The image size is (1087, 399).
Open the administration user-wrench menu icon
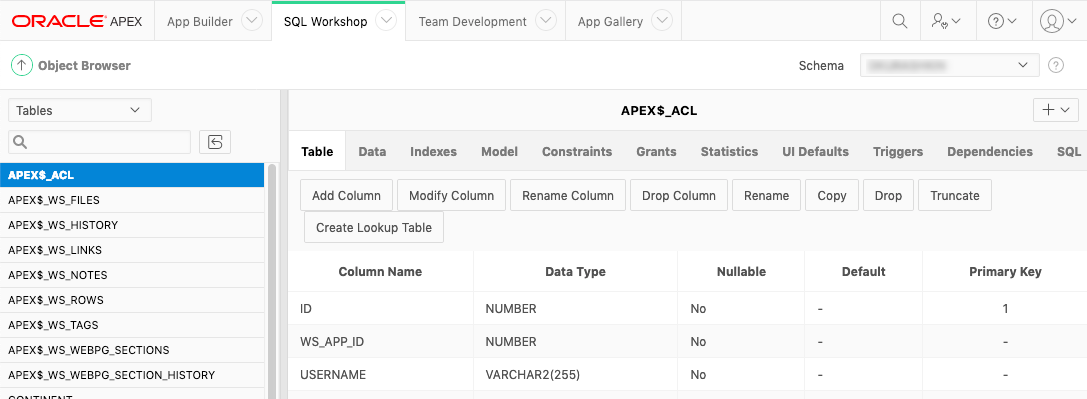click(946, 21)
